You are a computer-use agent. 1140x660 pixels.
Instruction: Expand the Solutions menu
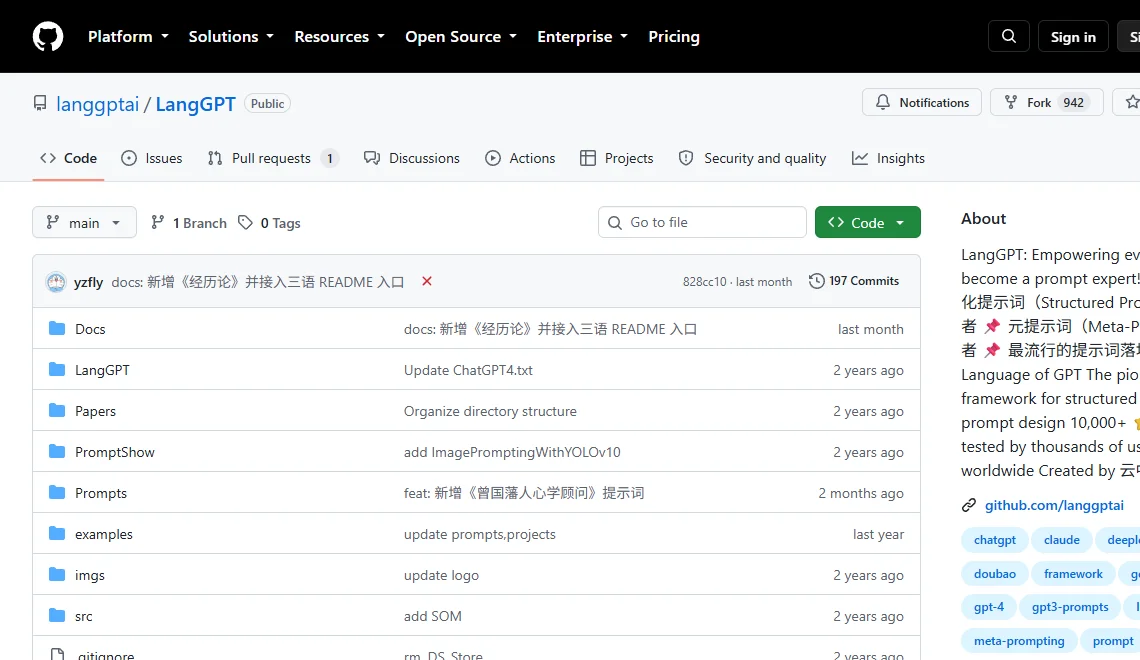231,36
